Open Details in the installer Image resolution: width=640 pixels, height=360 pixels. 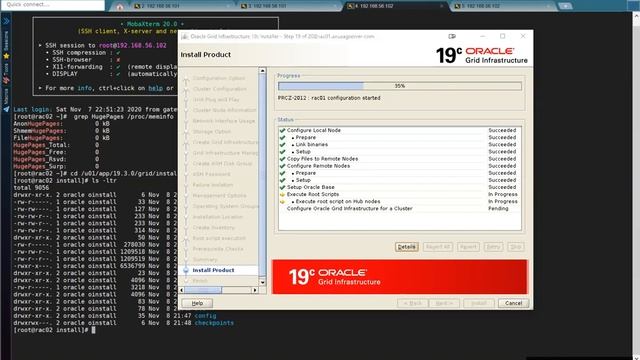point(407,247)
